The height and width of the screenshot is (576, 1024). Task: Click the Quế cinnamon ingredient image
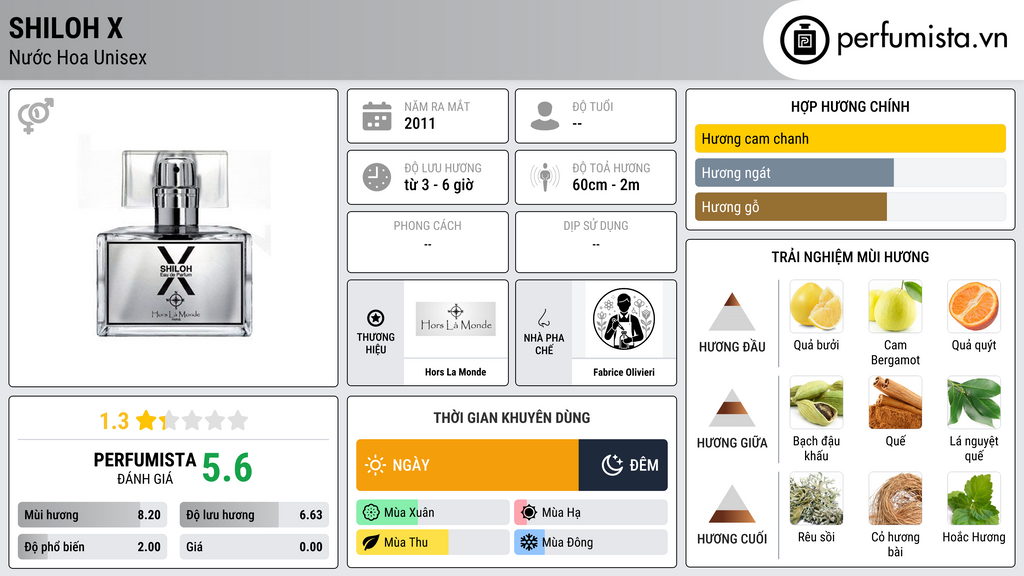[x=895, y=402]
